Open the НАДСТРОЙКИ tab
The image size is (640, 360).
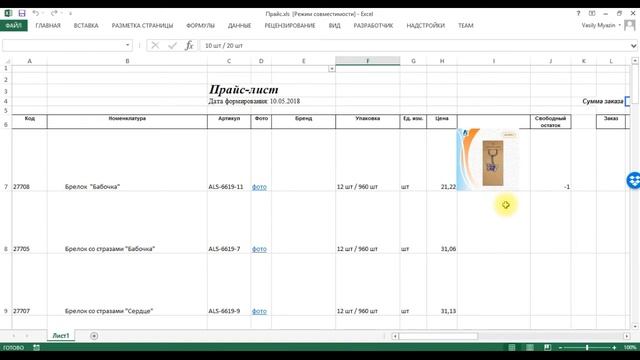click(x=425, y=25)
